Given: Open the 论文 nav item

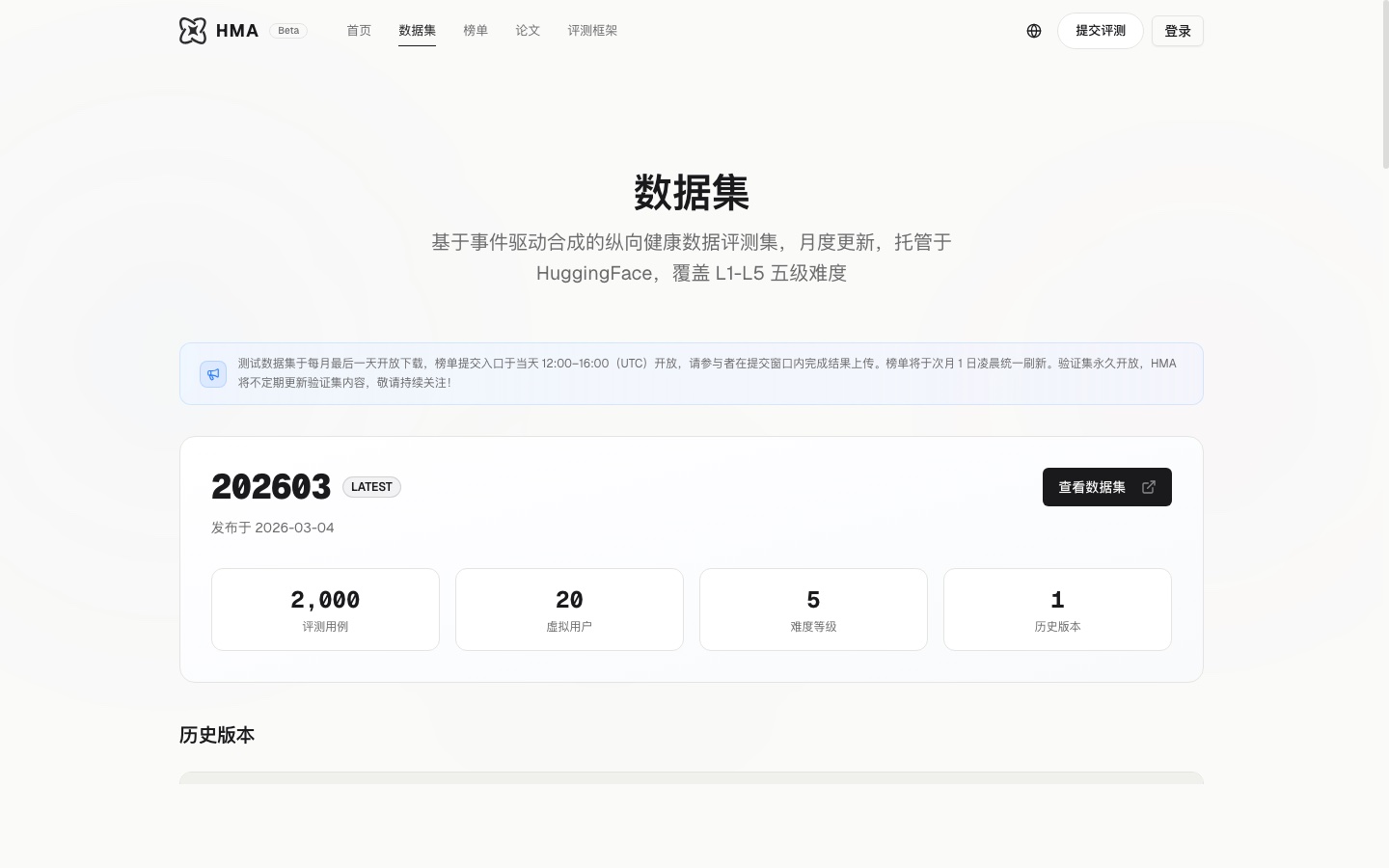Looking at the screenshot, I should pyautogui.click(x=528, y=31).
